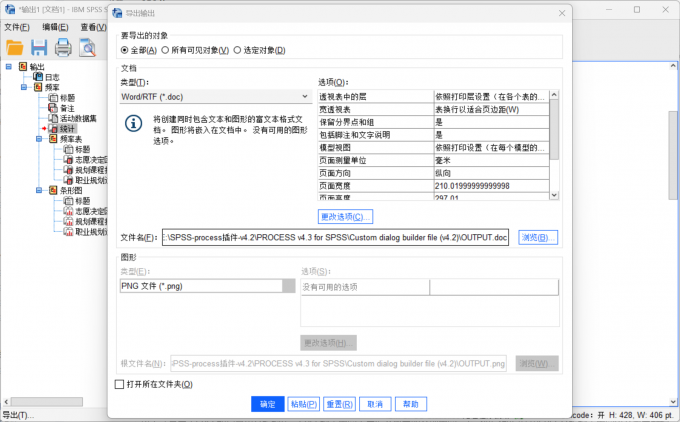Click the 备注 notes icon in tree

click(53, 108)
